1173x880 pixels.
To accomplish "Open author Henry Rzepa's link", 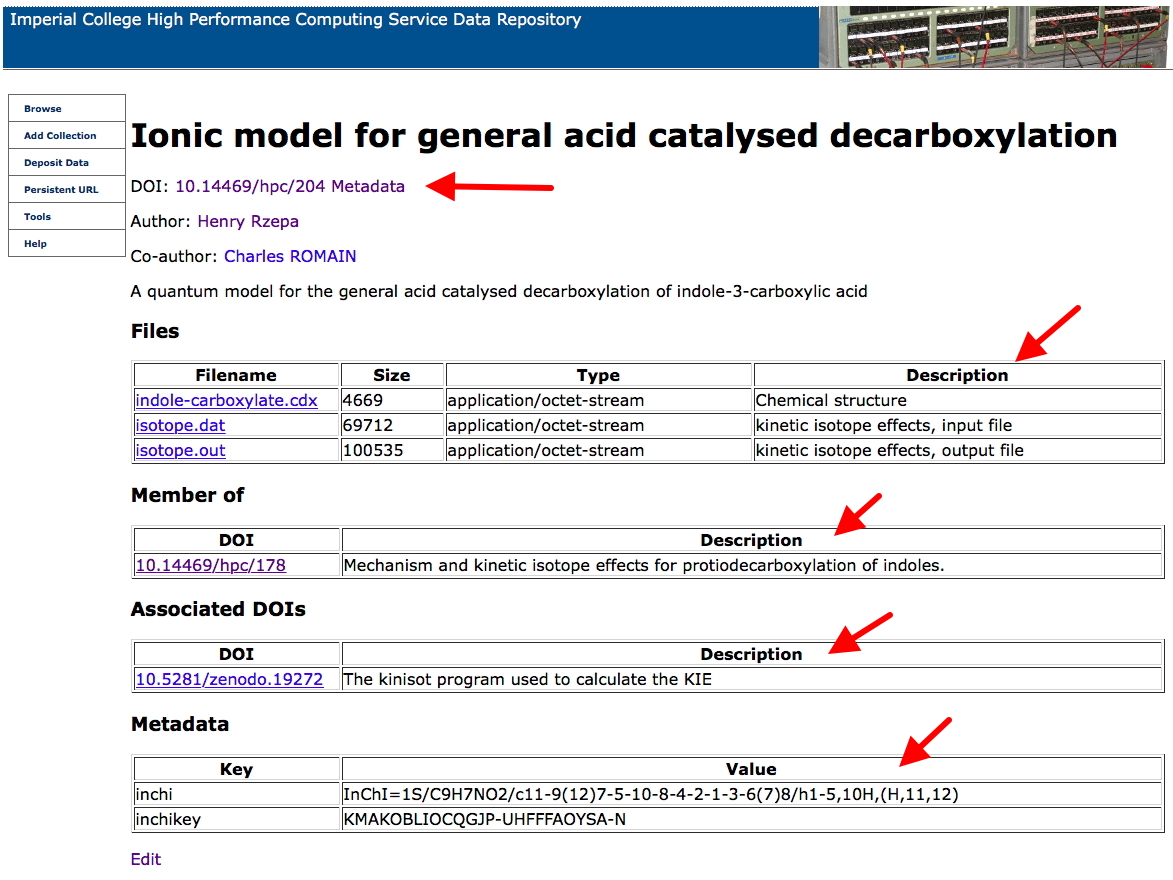I will click(248, 221).
